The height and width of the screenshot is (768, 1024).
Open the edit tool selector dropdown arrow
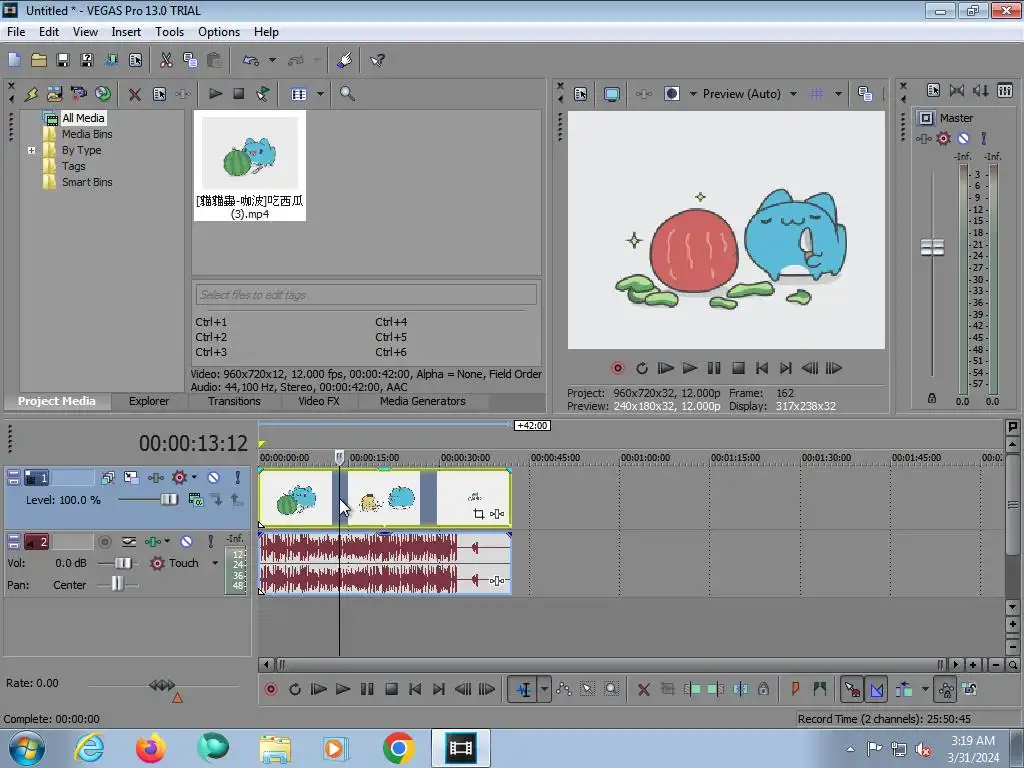pyautogui.click(x=544, y=689)
